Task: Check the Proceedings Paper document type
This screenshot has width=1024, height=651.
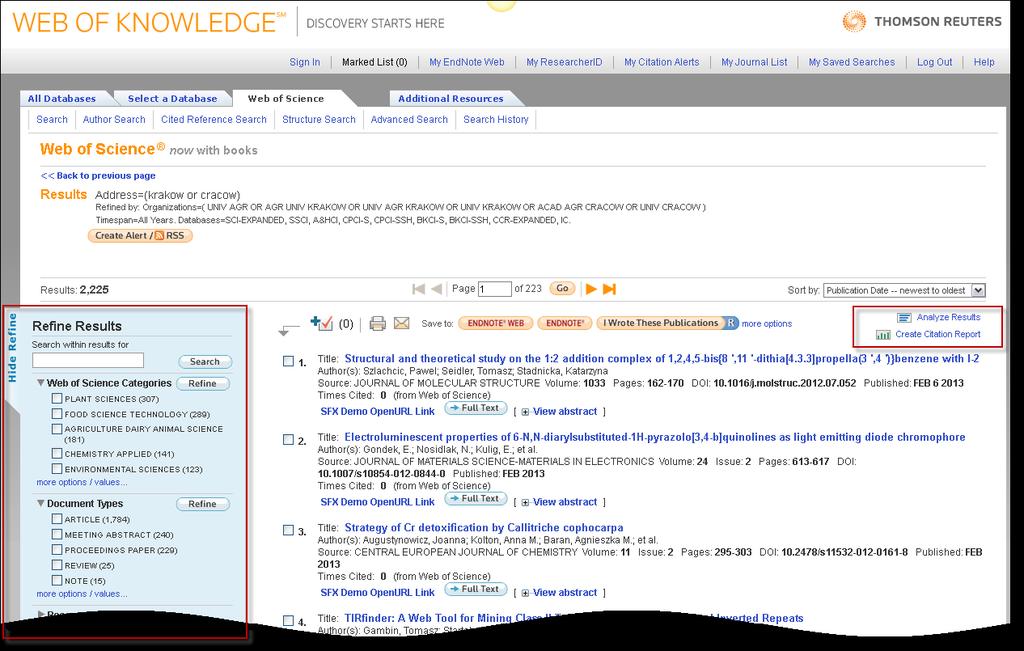Action: [57, 550]
